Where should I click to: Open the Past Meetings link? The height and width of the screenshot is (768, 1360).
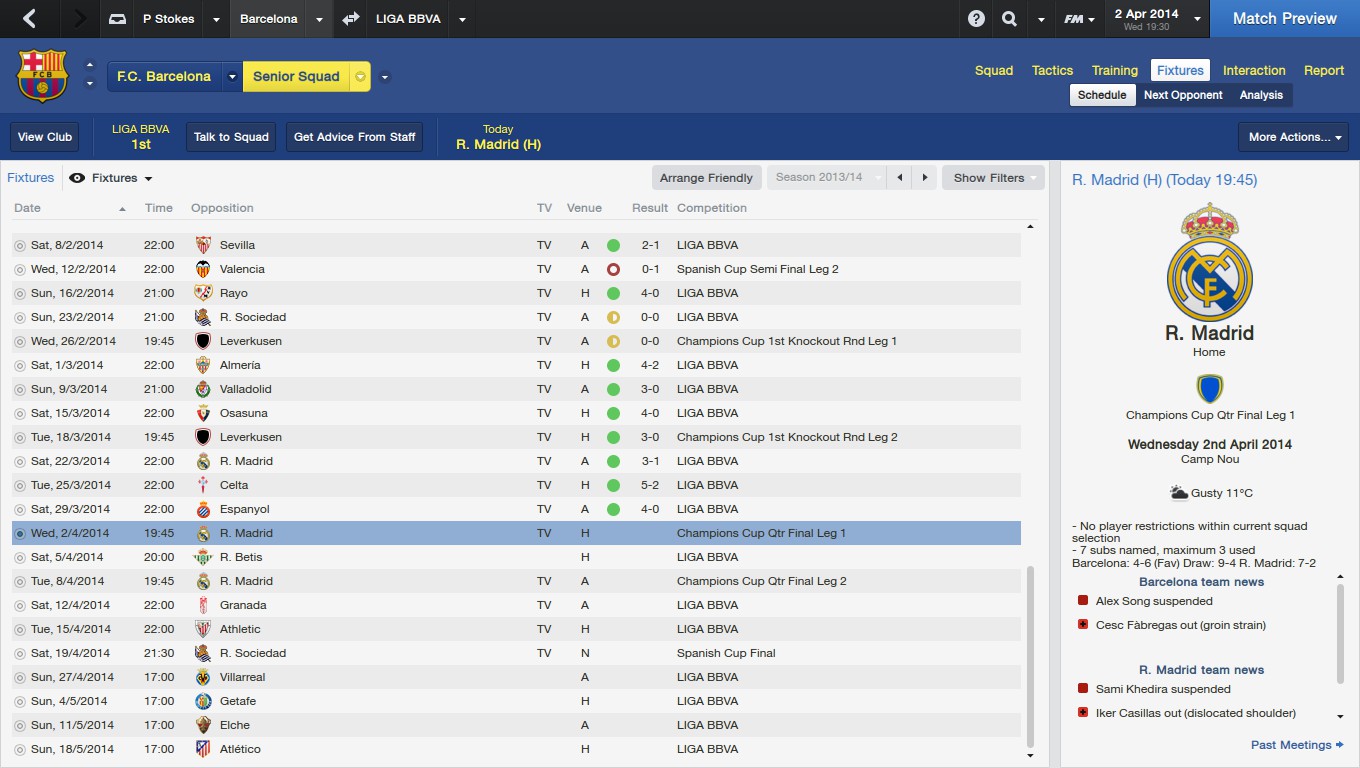(x=1298, y=745)
